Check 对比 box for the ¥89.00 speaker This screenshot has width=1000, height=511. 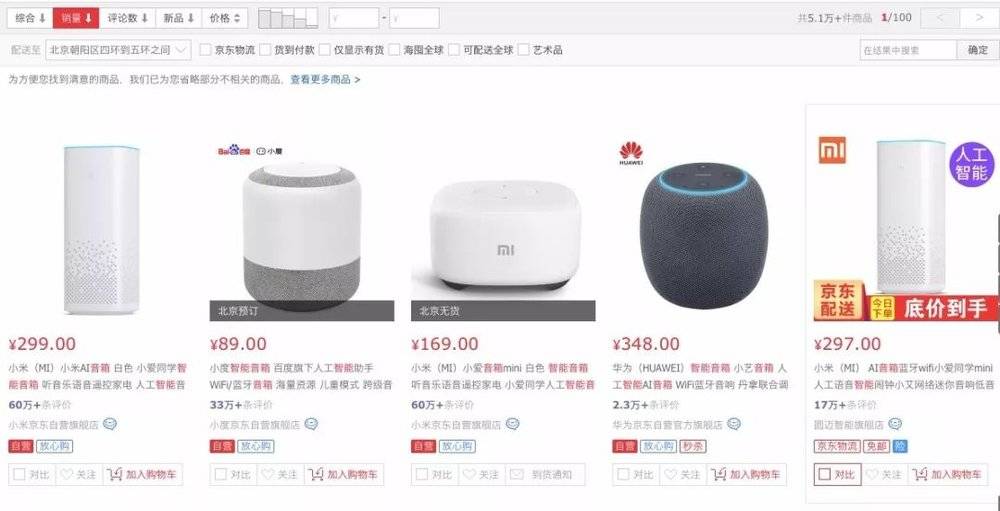(221, 475)
